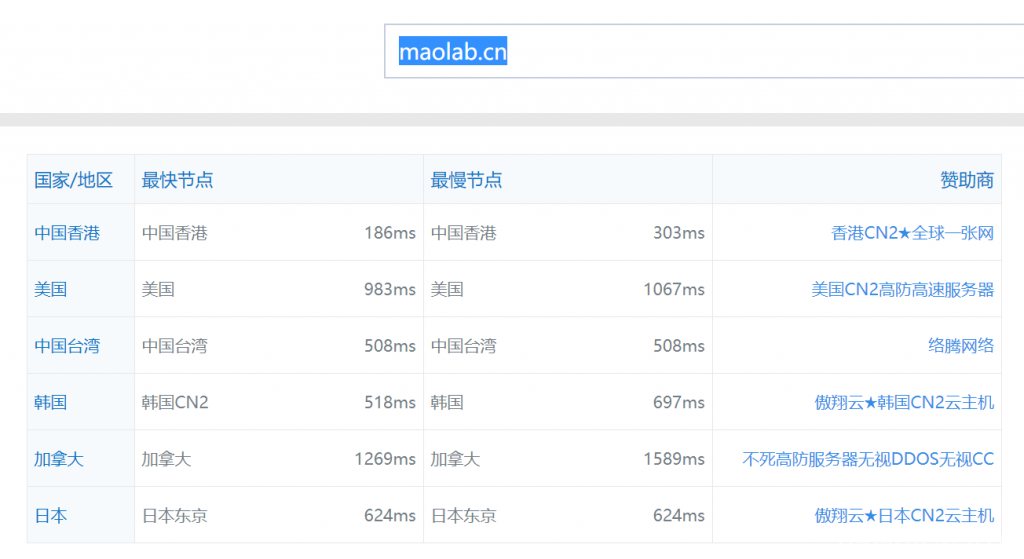The image size is (1024, 559).
Task: Open the 中国香港 link in the region column
Action: click(67, 233)
